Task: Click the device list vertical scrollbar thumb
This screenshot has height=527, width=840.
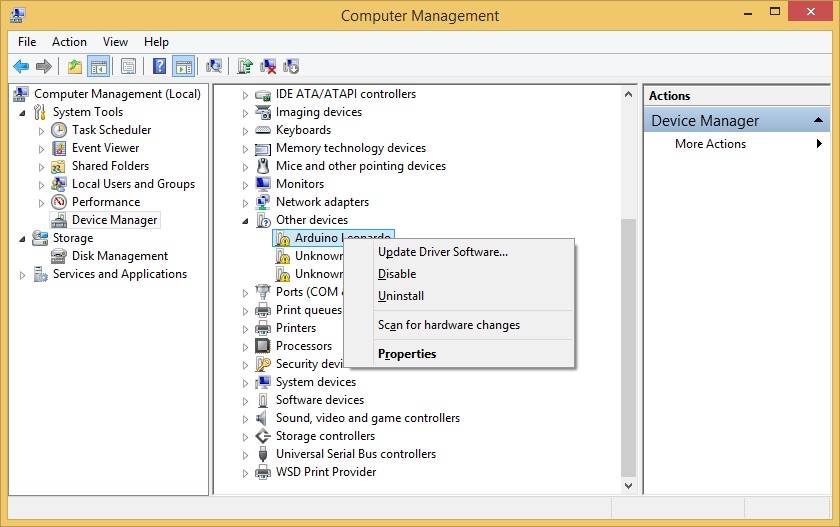Action: pos(628,348)
